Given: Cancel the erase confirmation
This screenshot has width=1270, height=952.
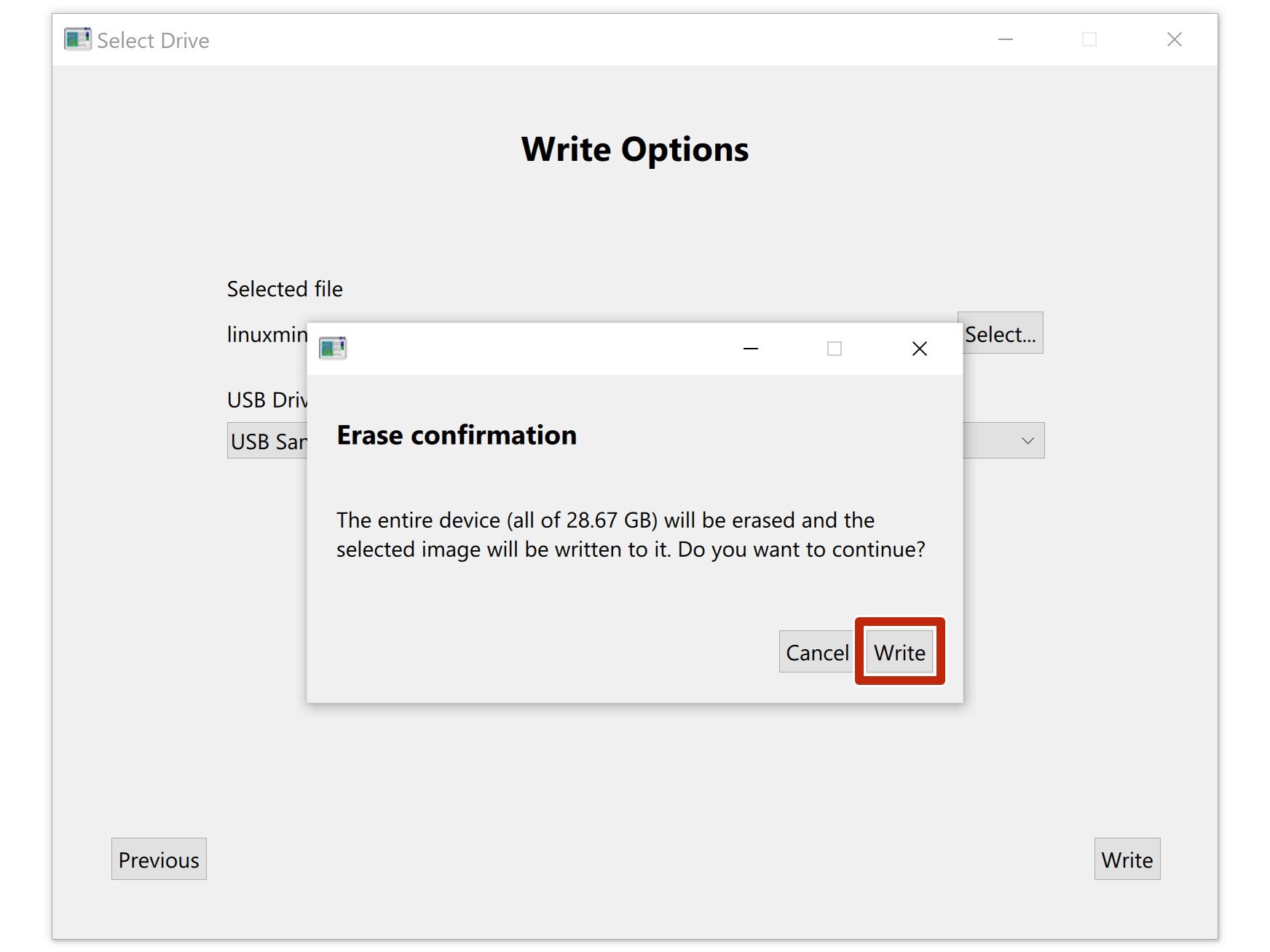Looking at the screenshot, I should pyautogui.click(x=816, y=652).
